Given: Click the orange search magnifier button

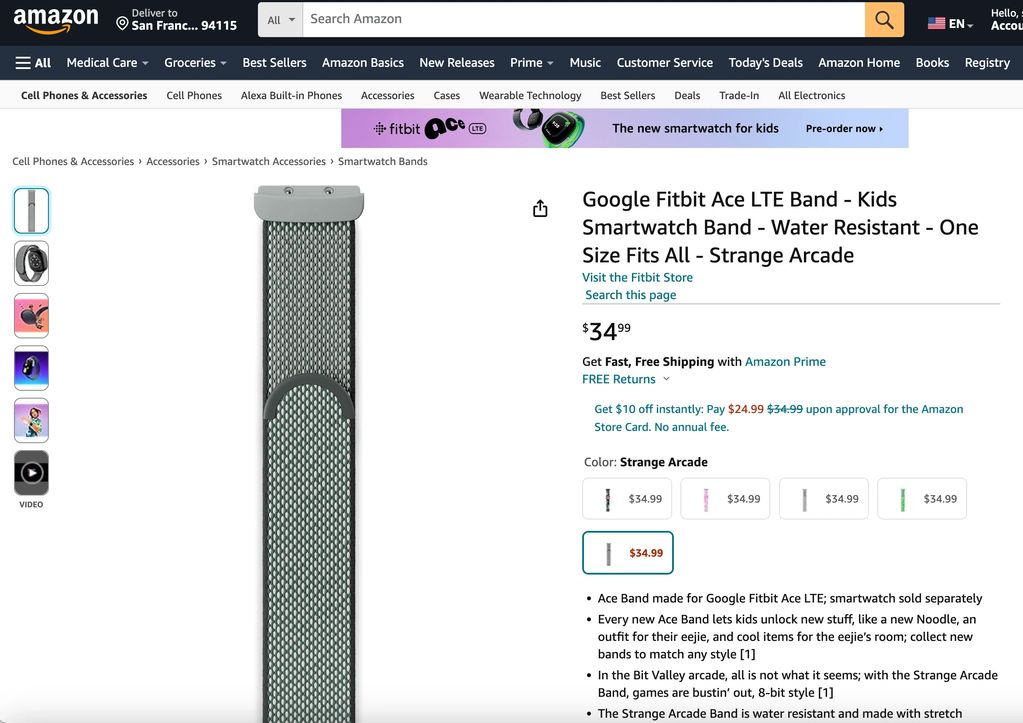Looking at the screenshot, I should (x=884, y=20).
